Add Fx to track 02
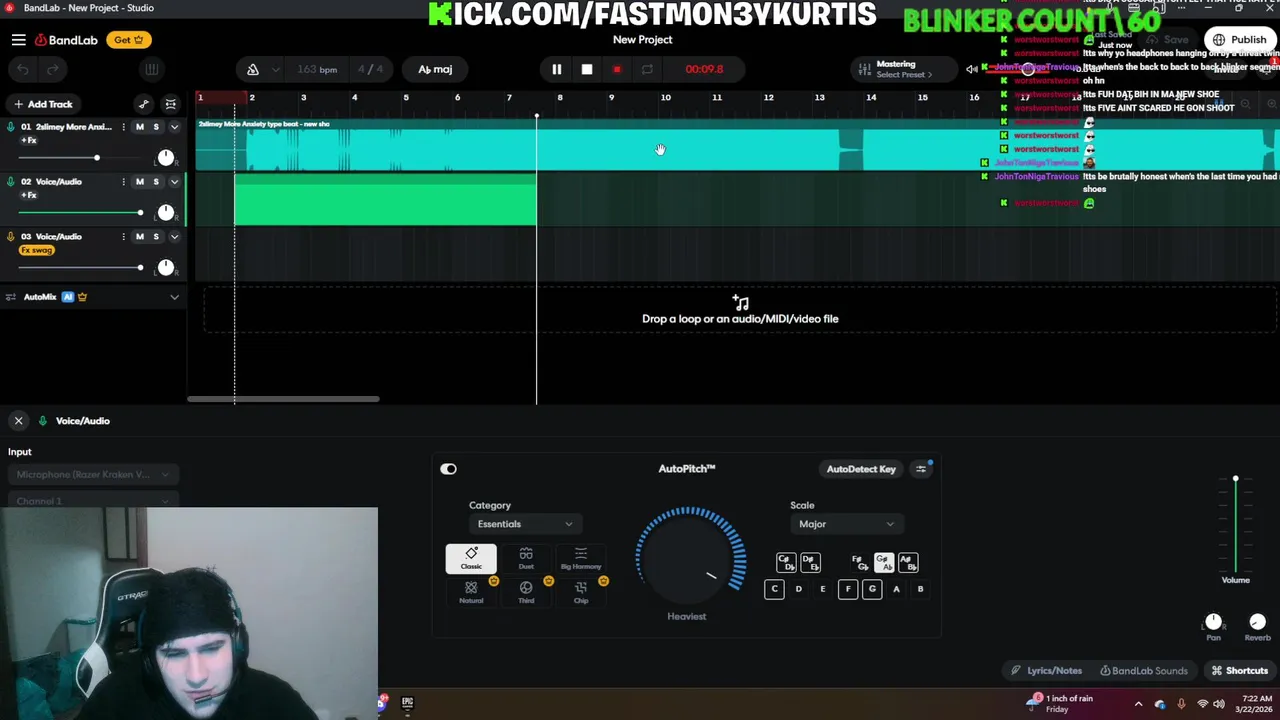Viewport: 1280px width, 720px height. click(x=28, y=196)
